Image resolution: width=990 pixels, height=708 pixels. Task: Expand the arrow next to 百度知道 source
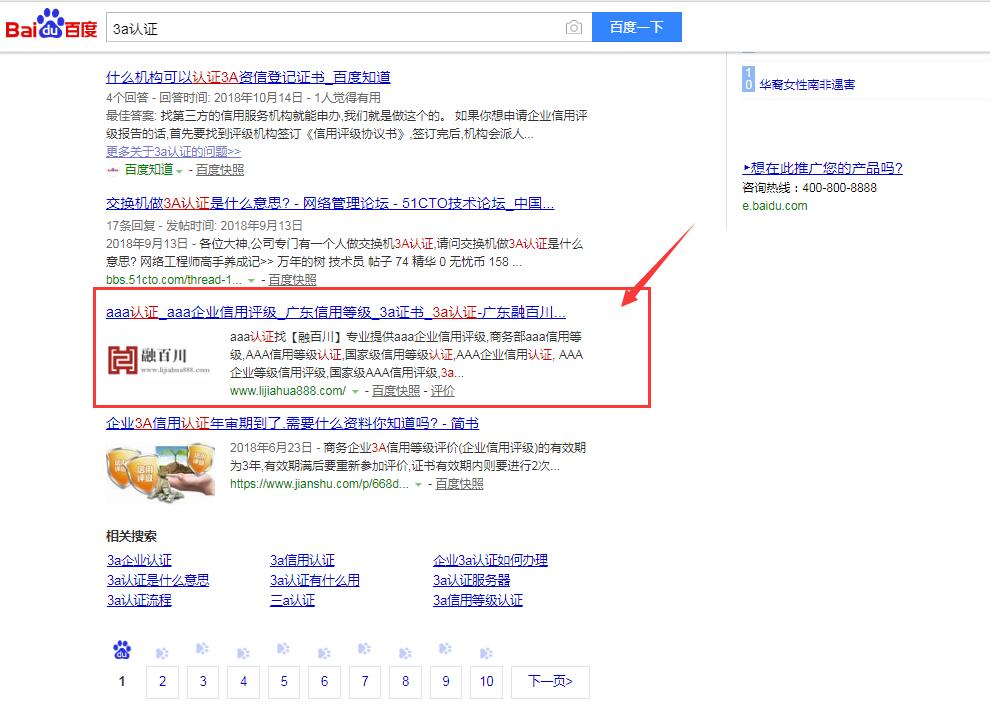(180, 171)
